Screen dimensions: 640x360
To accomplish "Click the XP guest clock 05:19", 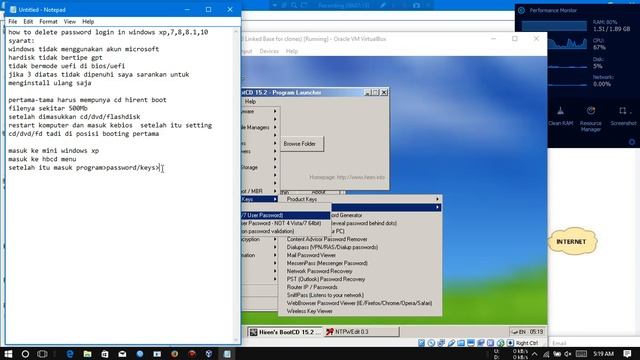I will point(536,332).
